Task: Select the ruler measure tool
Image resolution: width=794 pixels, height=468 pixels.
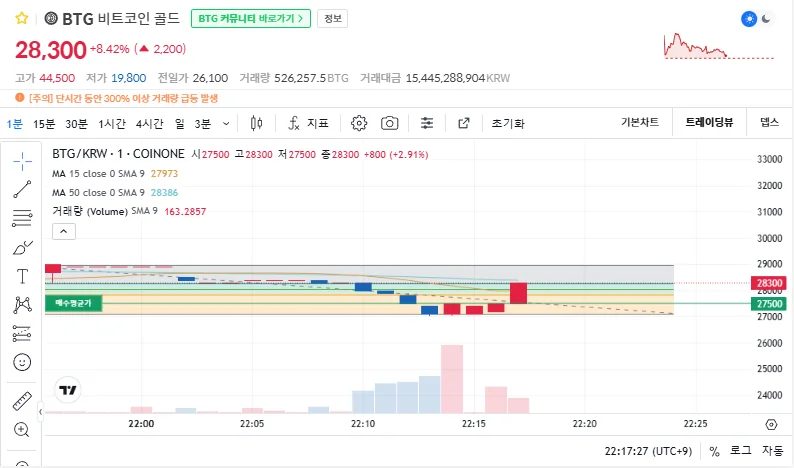Action: 22,401
